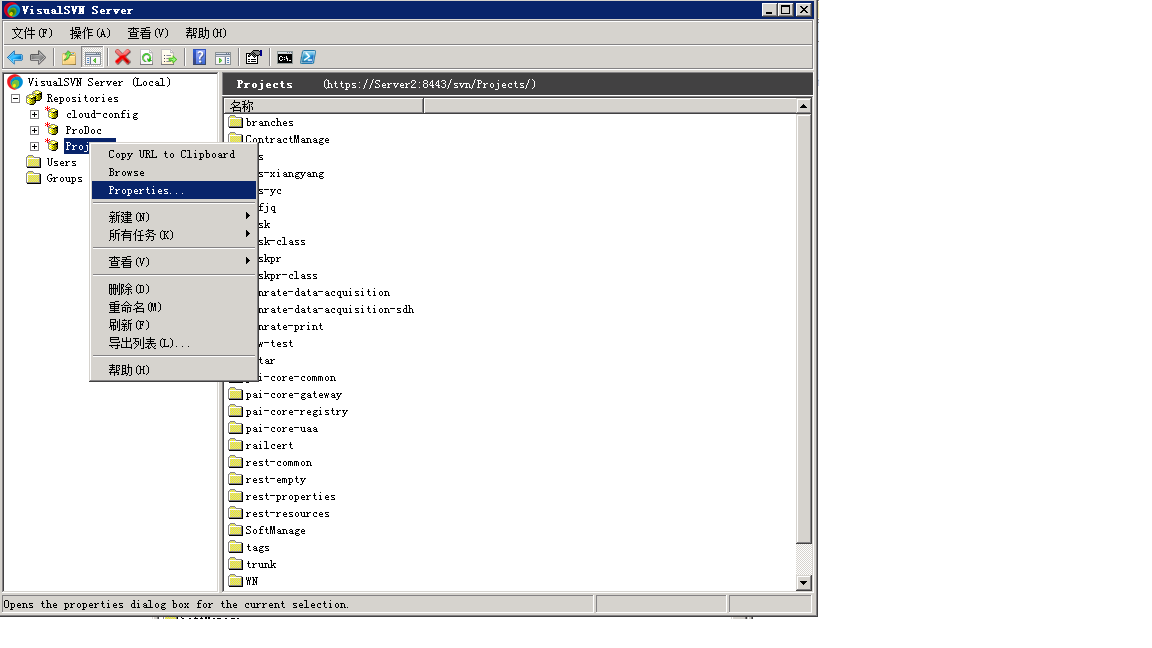The width and height of the screenshot is (1152, 648).
Task: Click the SoftManage folder icon
Action: 235,530
